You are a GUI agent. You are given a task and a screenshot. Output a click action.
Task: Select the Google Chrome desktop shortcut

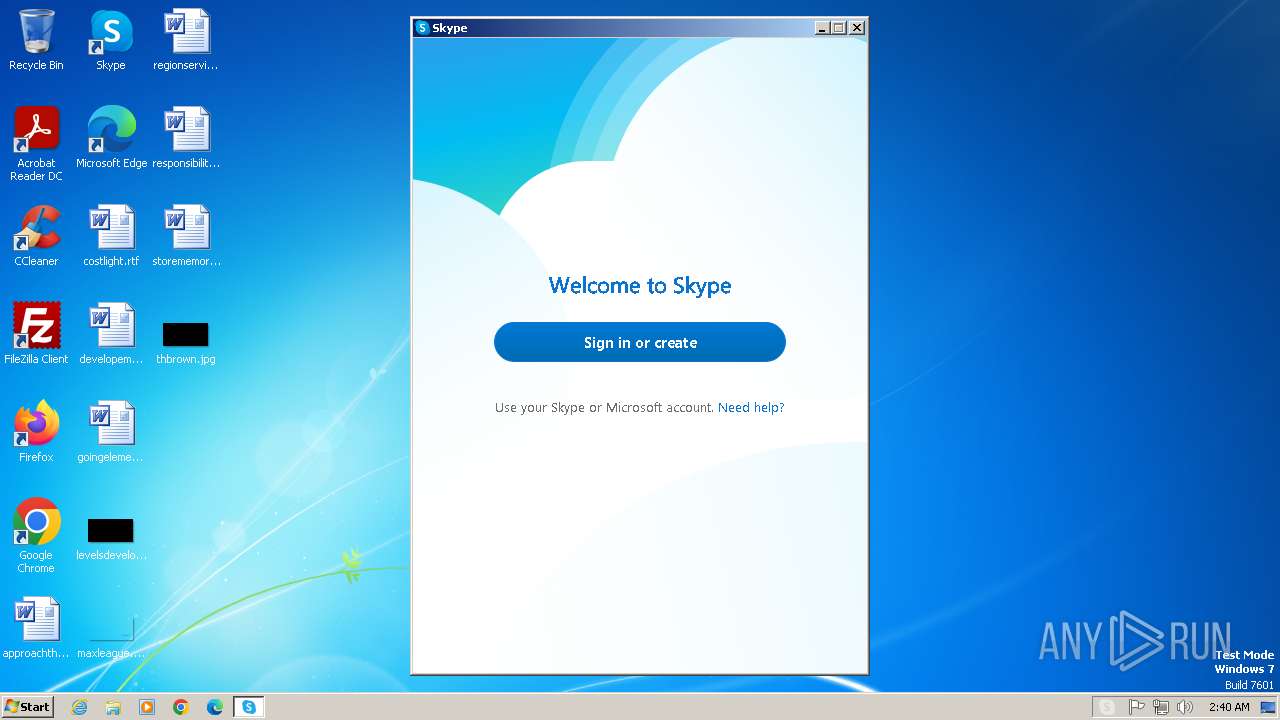(36, 536)
